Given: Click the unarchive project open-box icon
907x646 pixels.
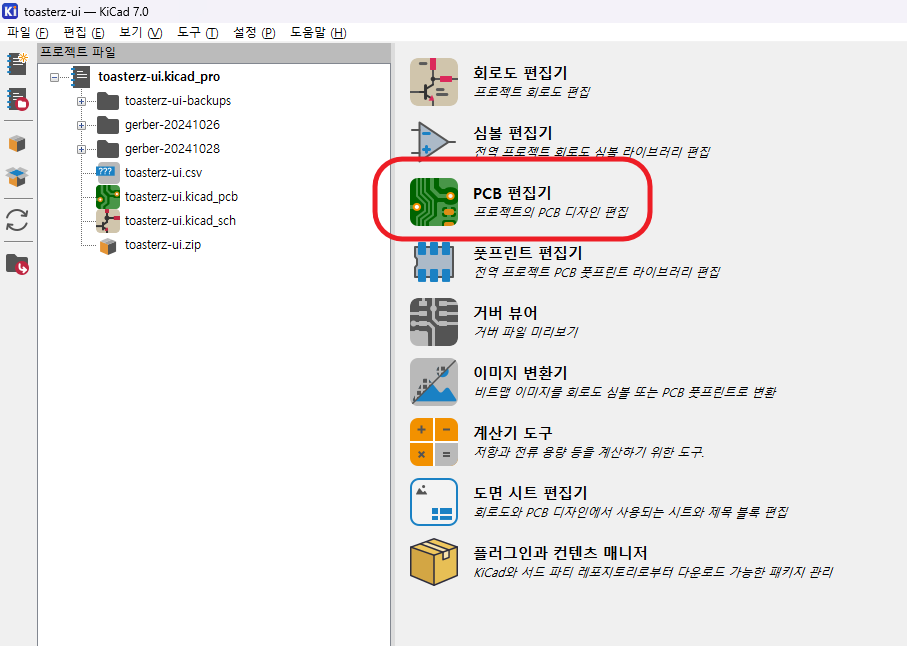Looking at the screenshot, I should point(17,176).
